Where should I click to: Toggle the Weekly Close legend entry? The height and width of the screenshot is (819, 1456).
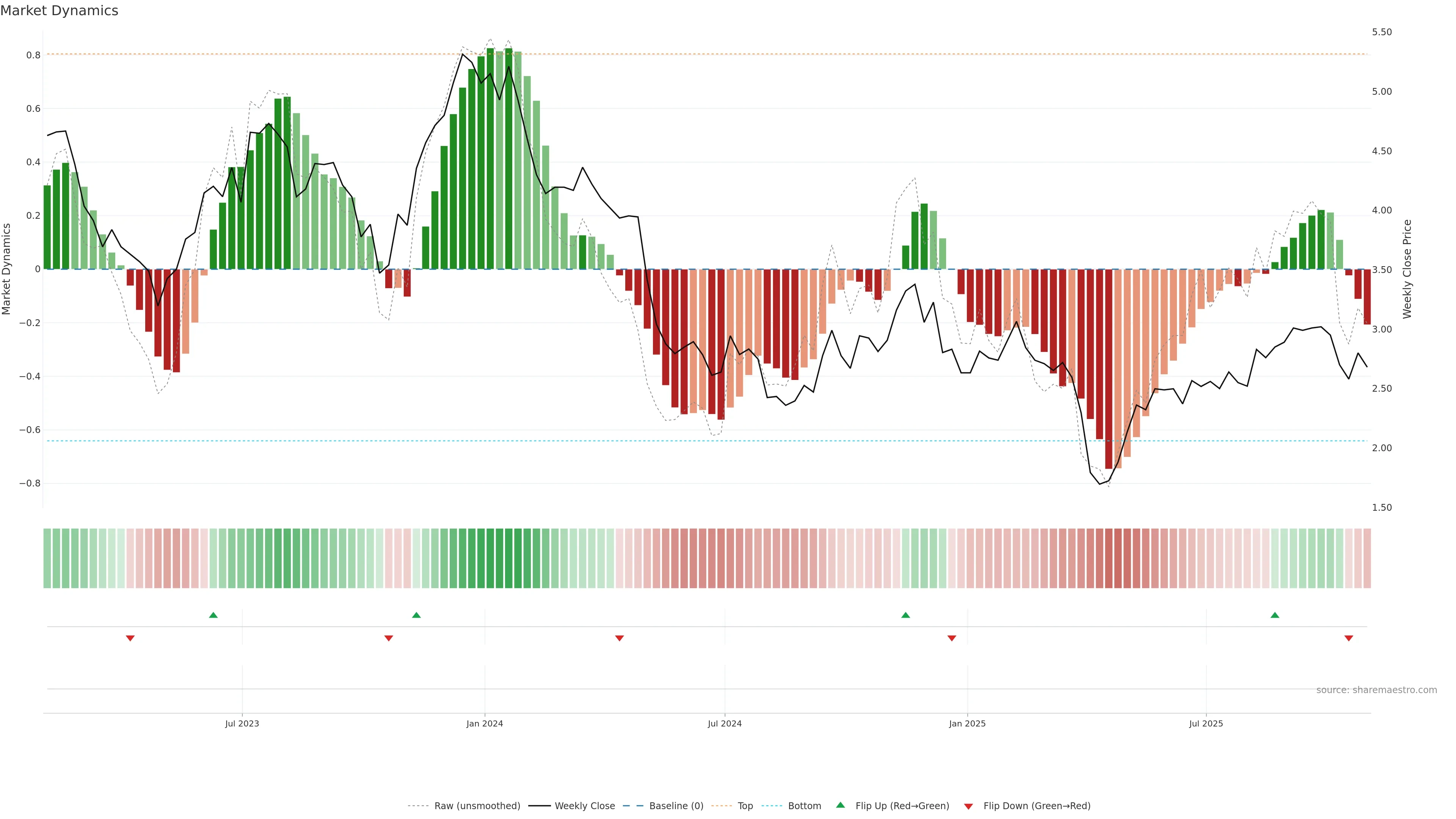[x=584, y=806]
